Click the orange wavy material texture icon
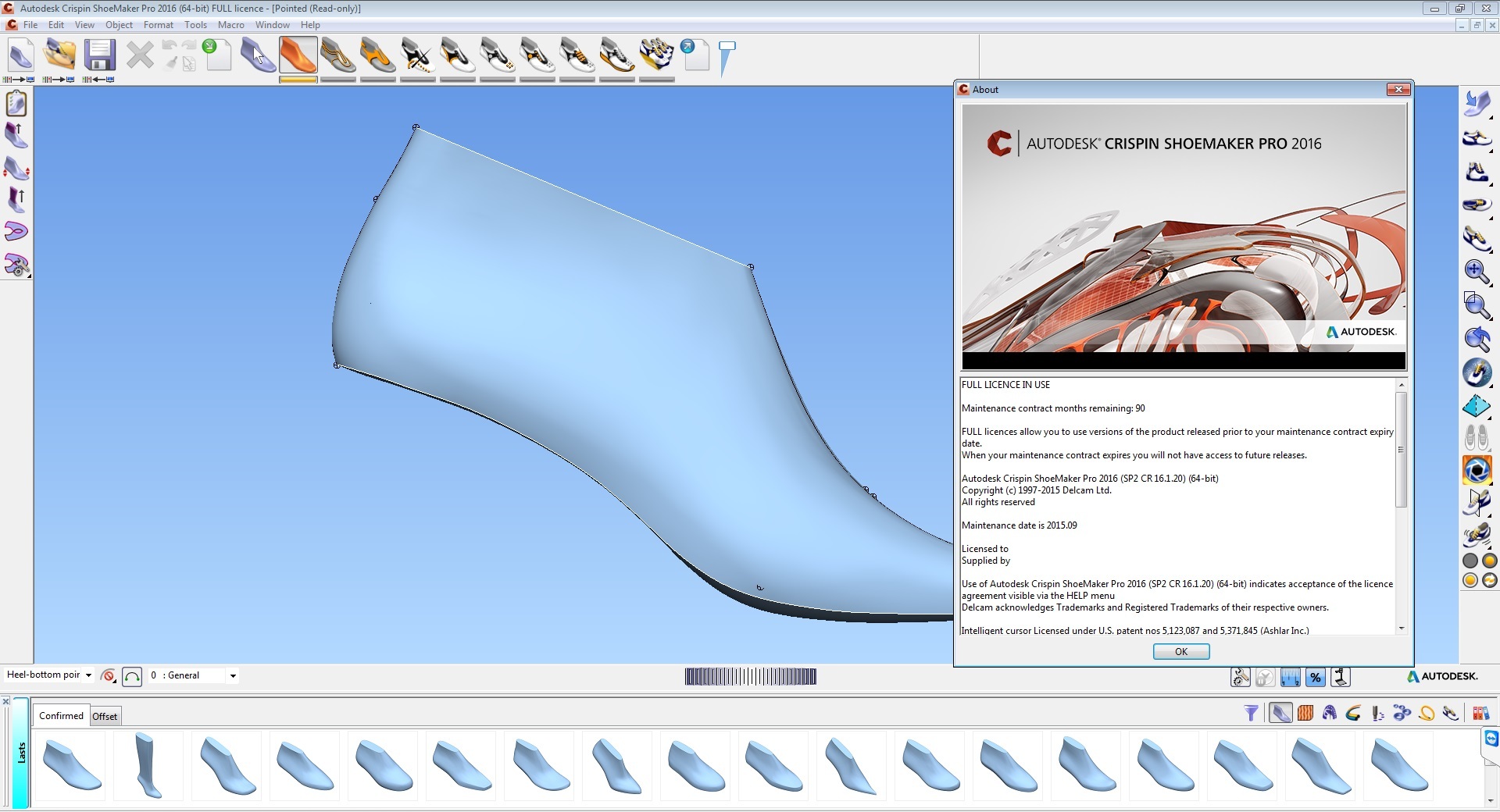Viewport: 1500px width, 812px height. 1305,713
